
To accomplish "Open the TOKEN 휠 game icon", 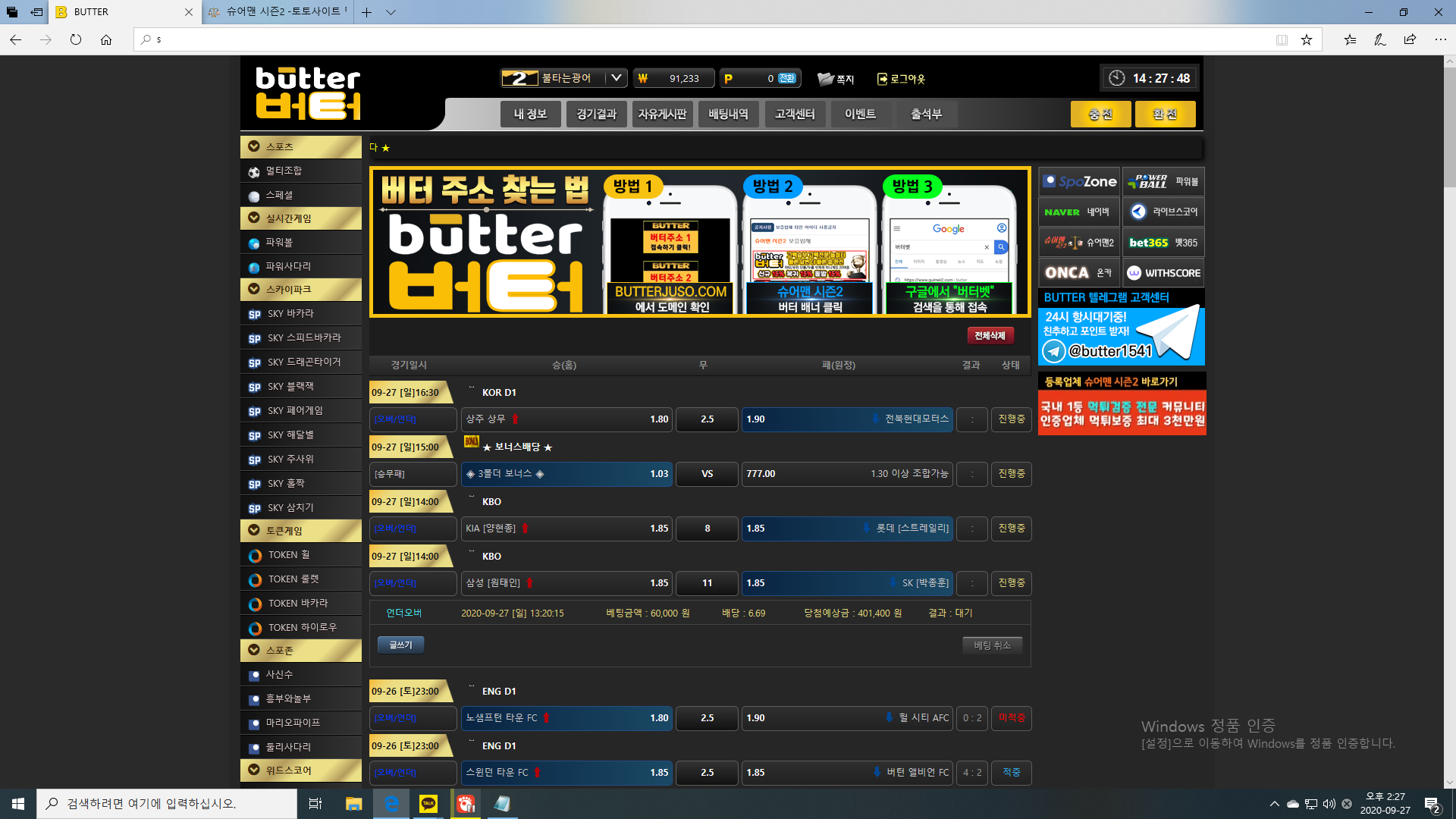I will click(255, 556).
